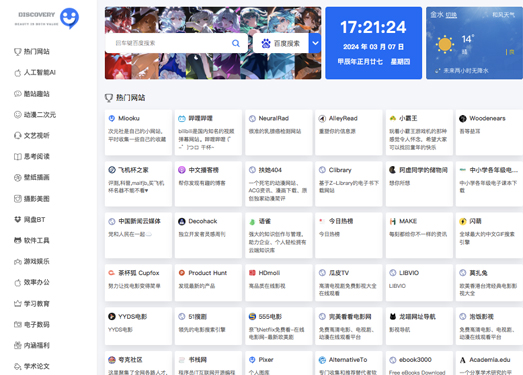Open 热门网站 in the sidebar
The image size is (523, 375).
pyautogui.click(x=32, y=51)
